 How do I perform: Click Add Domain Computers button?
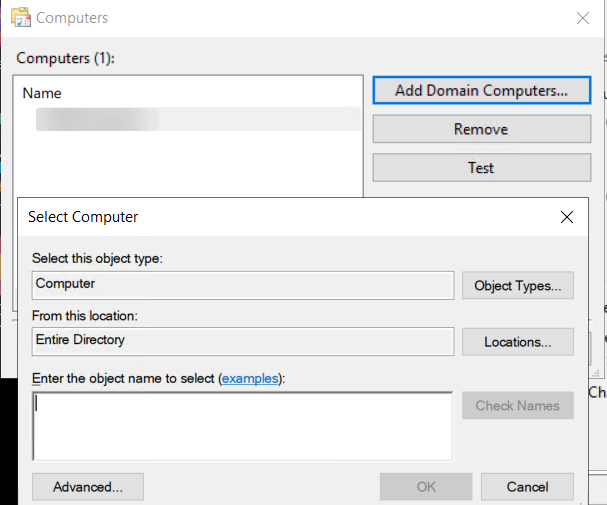coord(481,91)
